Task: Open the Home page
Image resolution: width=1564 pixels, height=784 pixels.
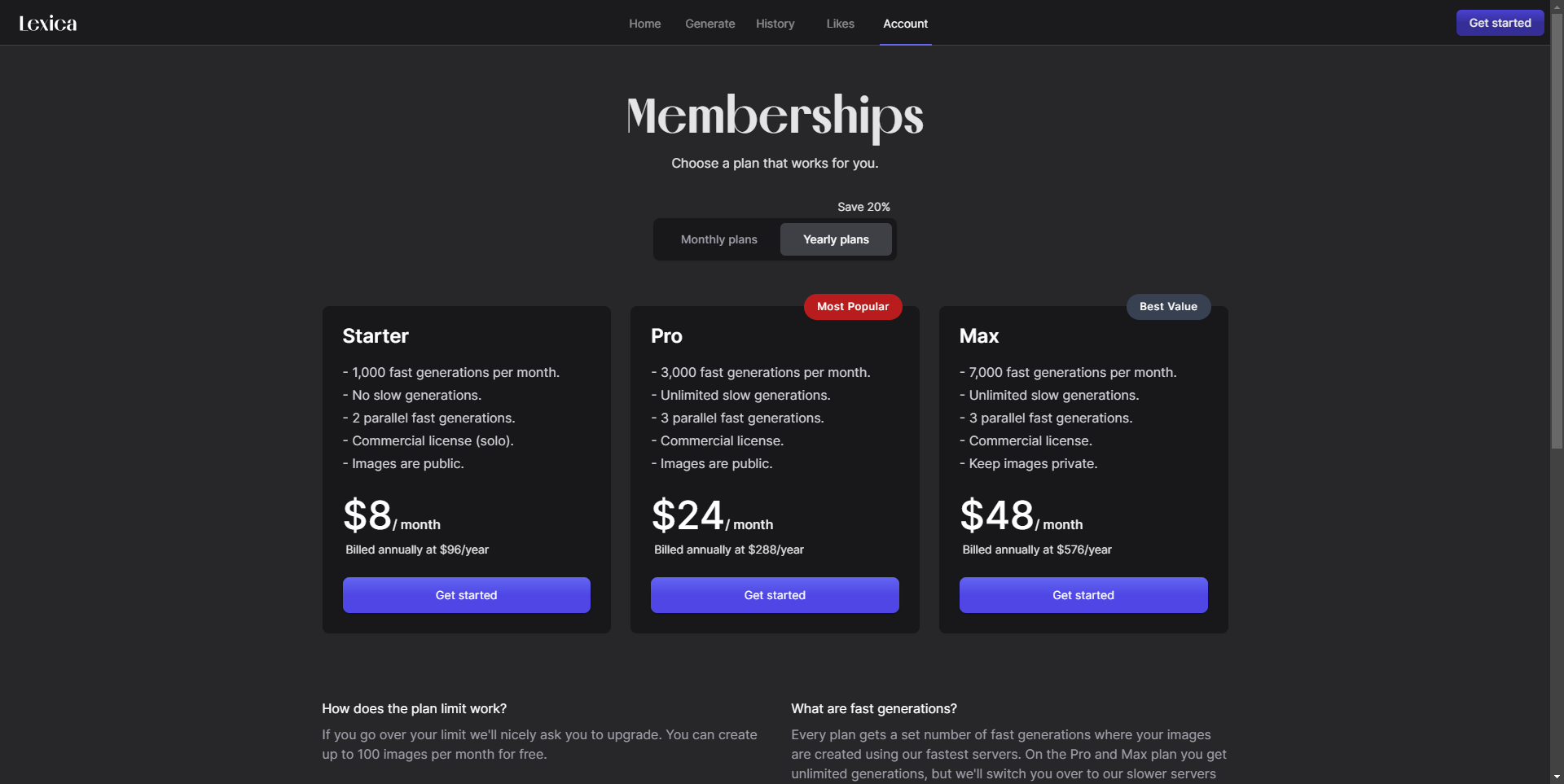Action: [644, 24]
